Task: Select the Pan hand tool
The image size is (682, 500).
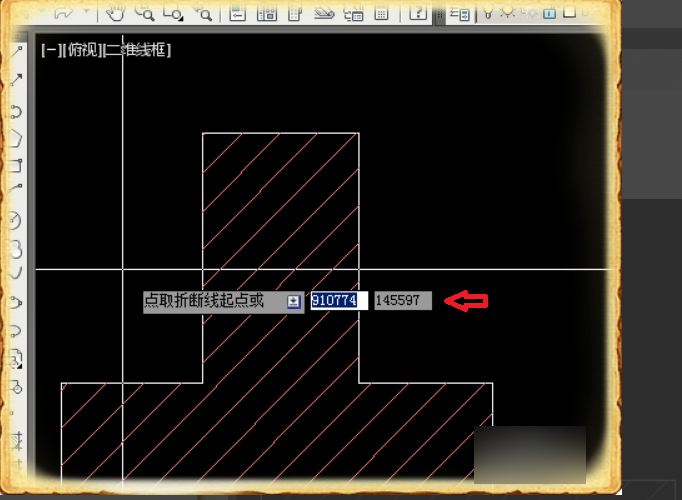Action: (115, 13)
